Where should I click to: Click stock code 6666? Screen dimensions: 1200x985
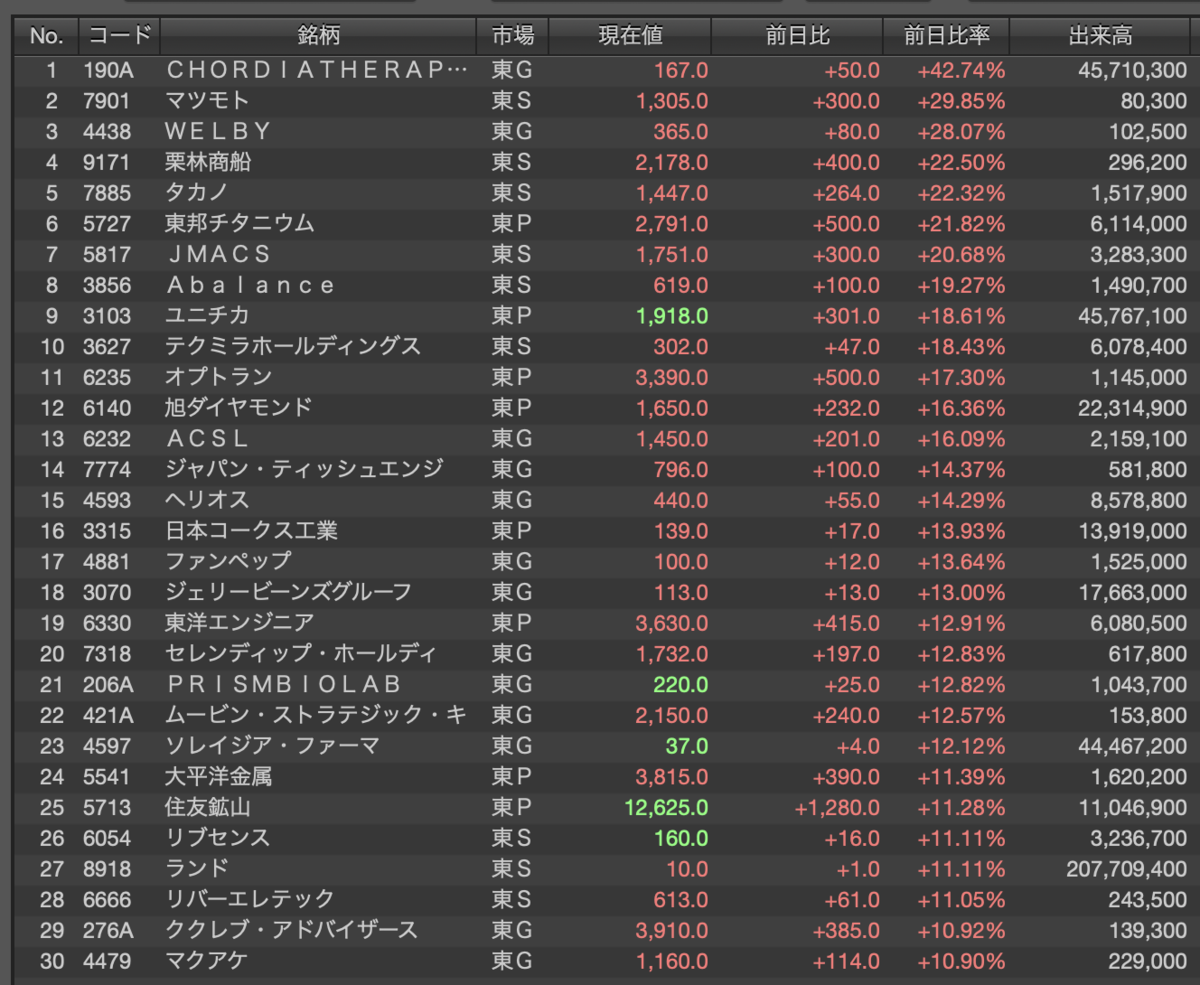coord(107,899)
